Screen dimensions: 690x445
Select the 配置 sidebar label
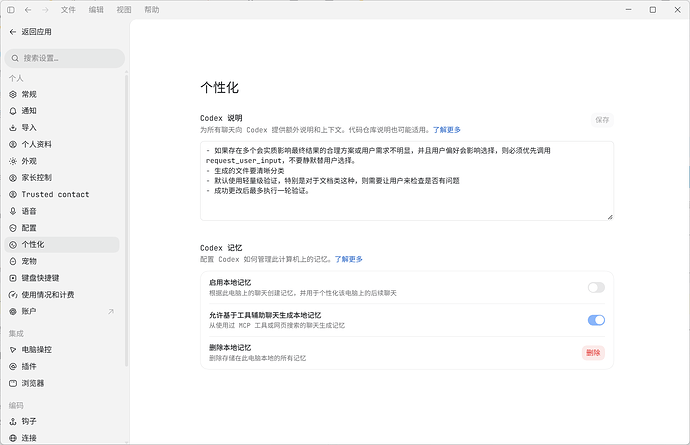coord(29,228)
